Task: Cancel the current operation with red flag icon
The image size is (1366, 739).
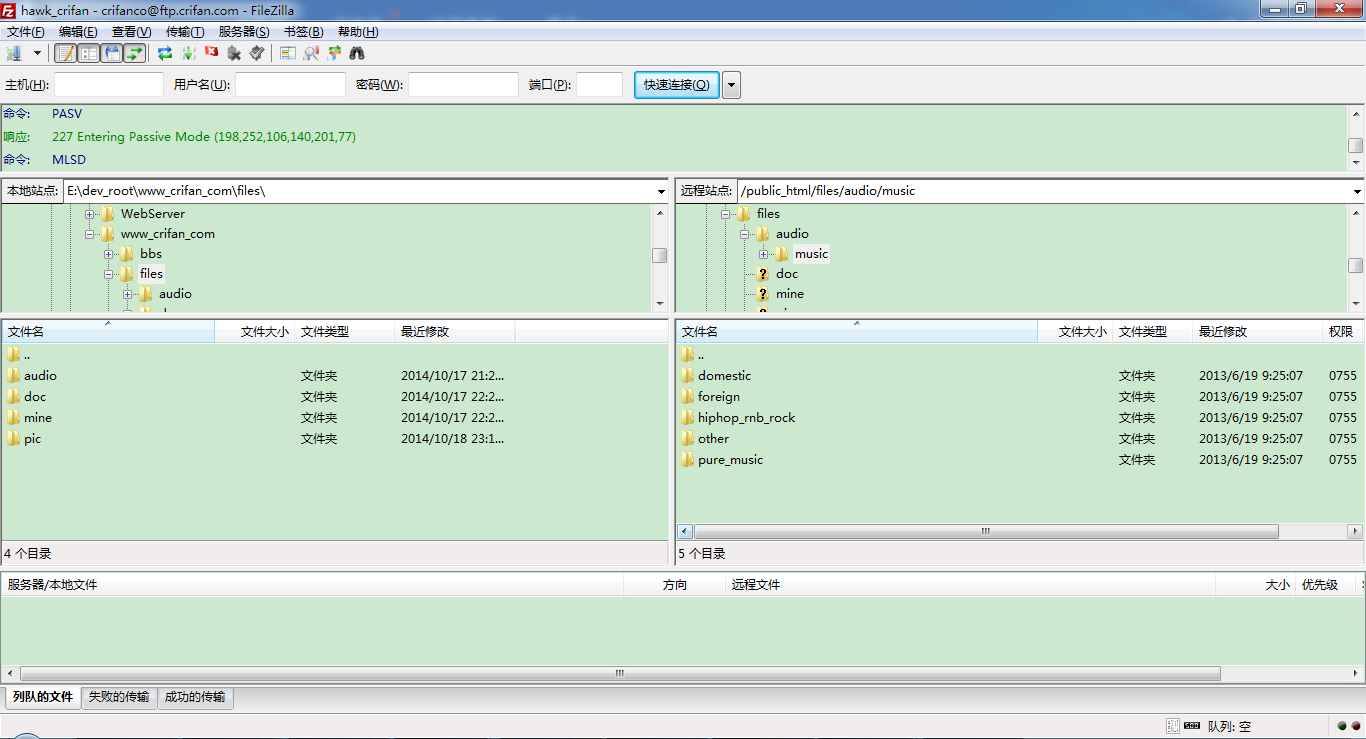Action: pos(211,53)
